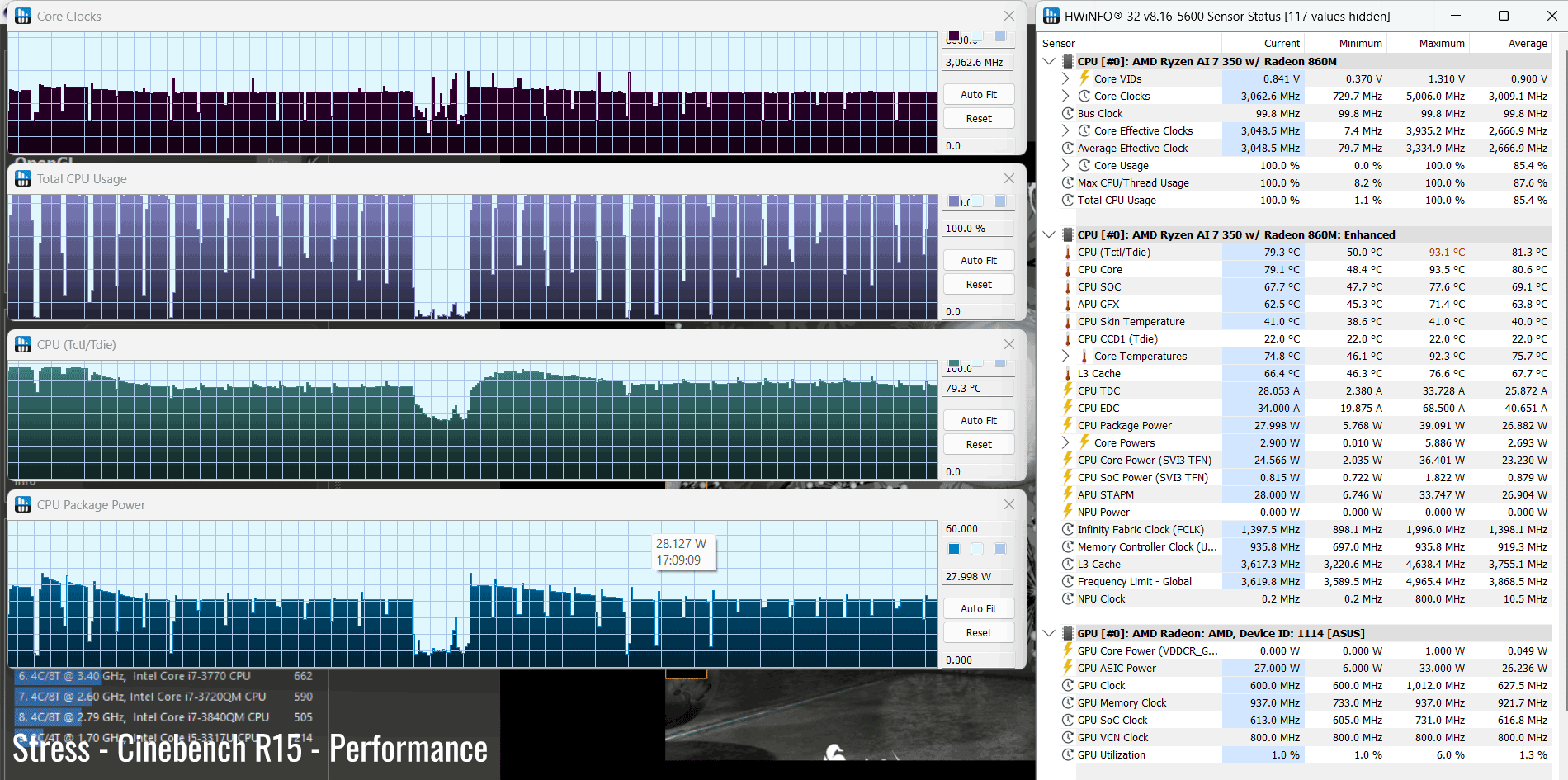Click Reset in CPU (Tctl/Tdie) graph

979,444
